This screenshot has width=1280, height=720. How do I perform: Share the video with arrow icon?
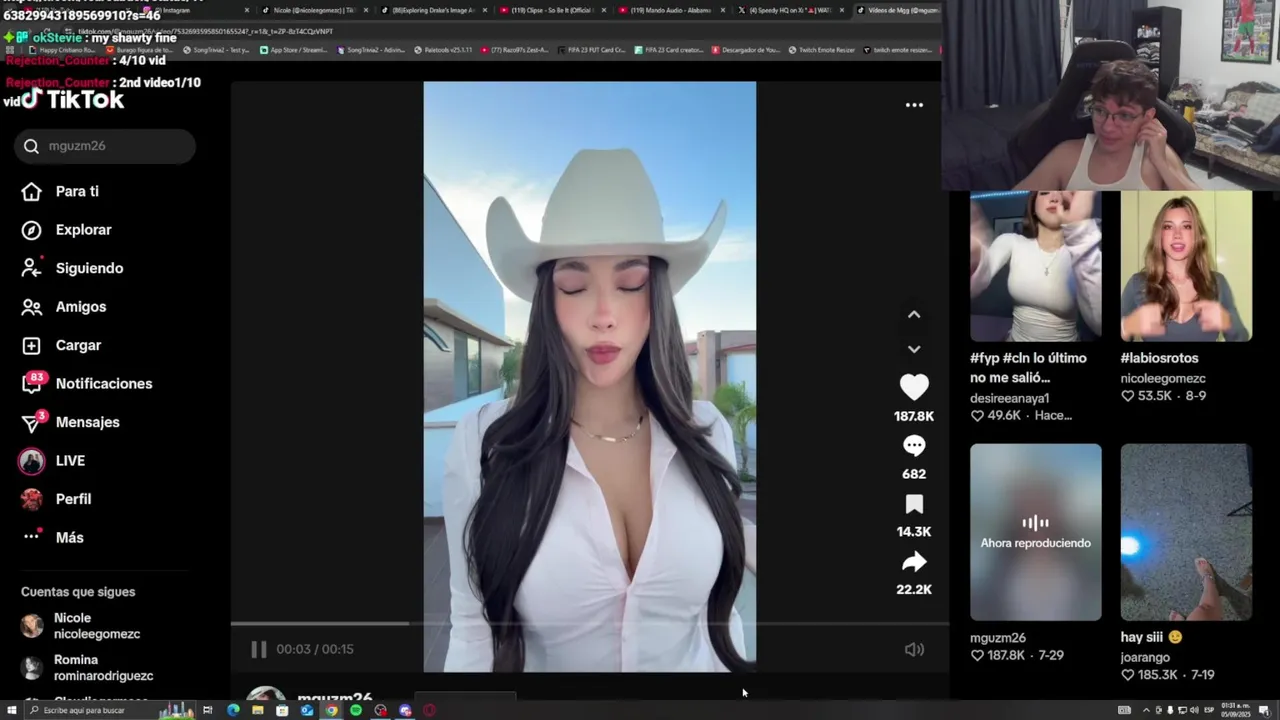(914, 562)
